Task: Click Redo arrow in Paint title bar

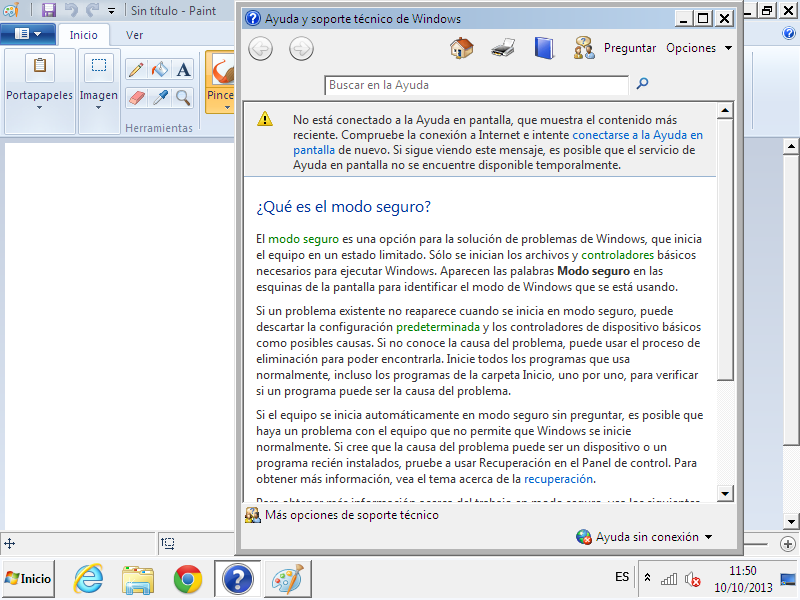Action: pyautogui.click(x=93, y=10)
